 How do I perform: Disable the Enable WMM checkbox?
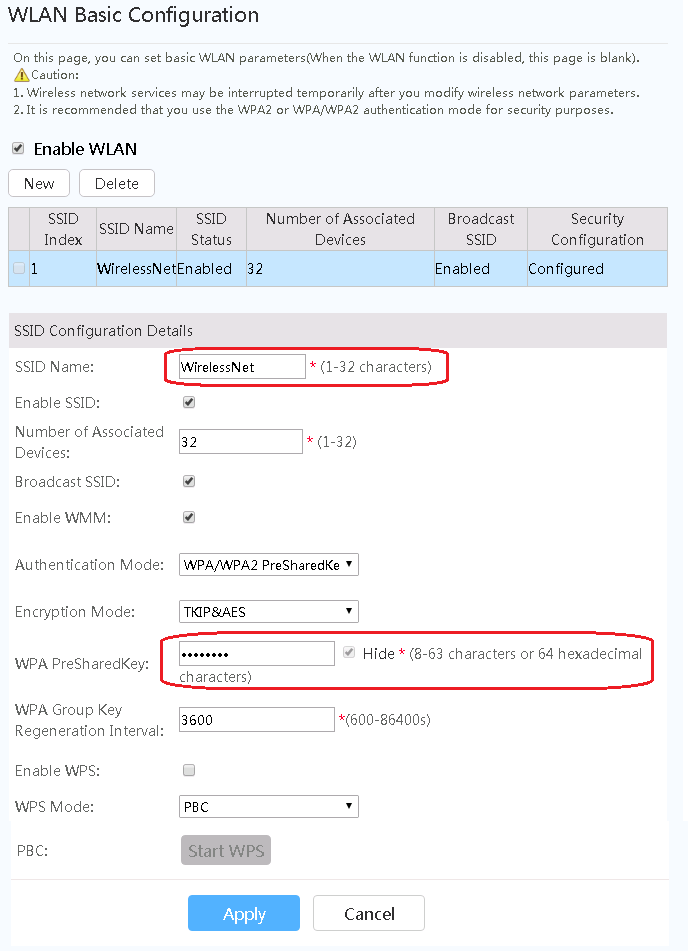189,517
